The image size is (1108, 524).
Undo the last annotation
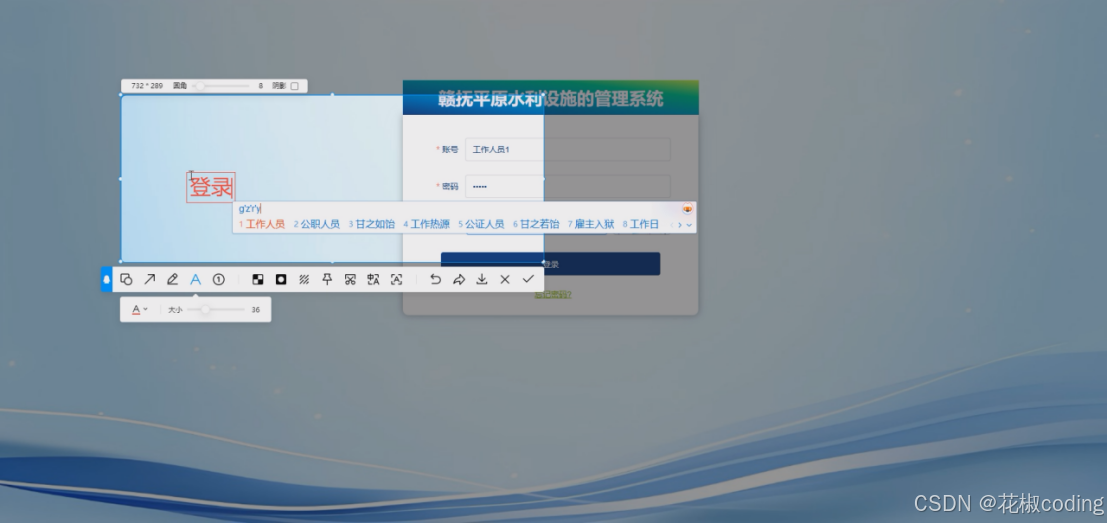[435, 280]
